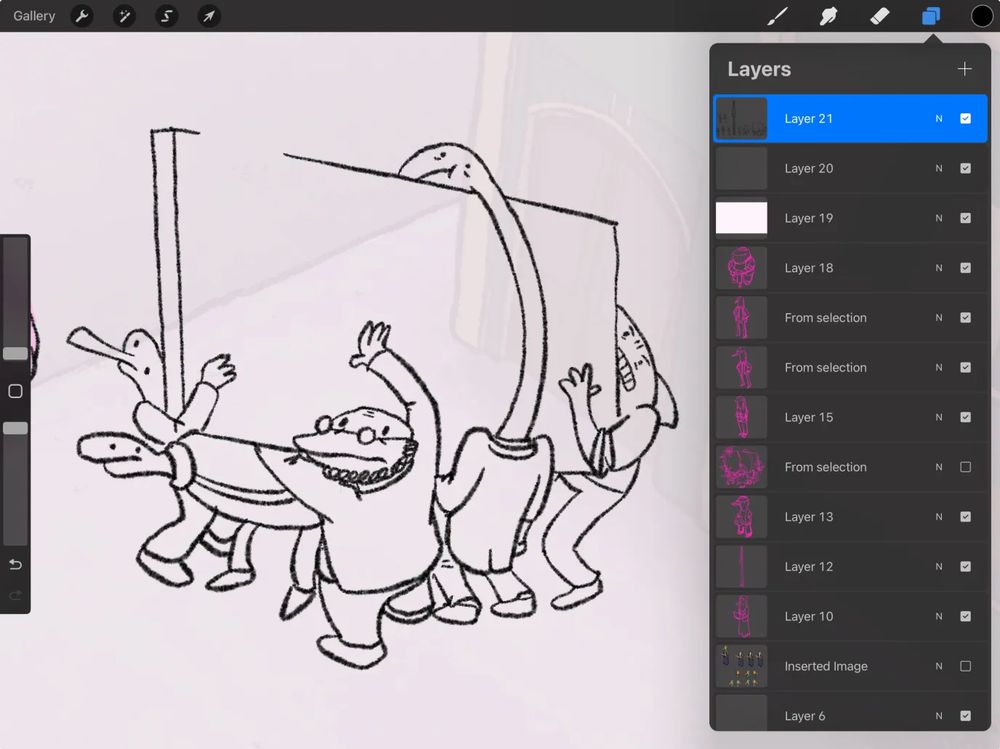Viewport: 1000px width, 749px height.
Task: Tap the Layer 12 thumbnail
Action: tap(741, 567)
